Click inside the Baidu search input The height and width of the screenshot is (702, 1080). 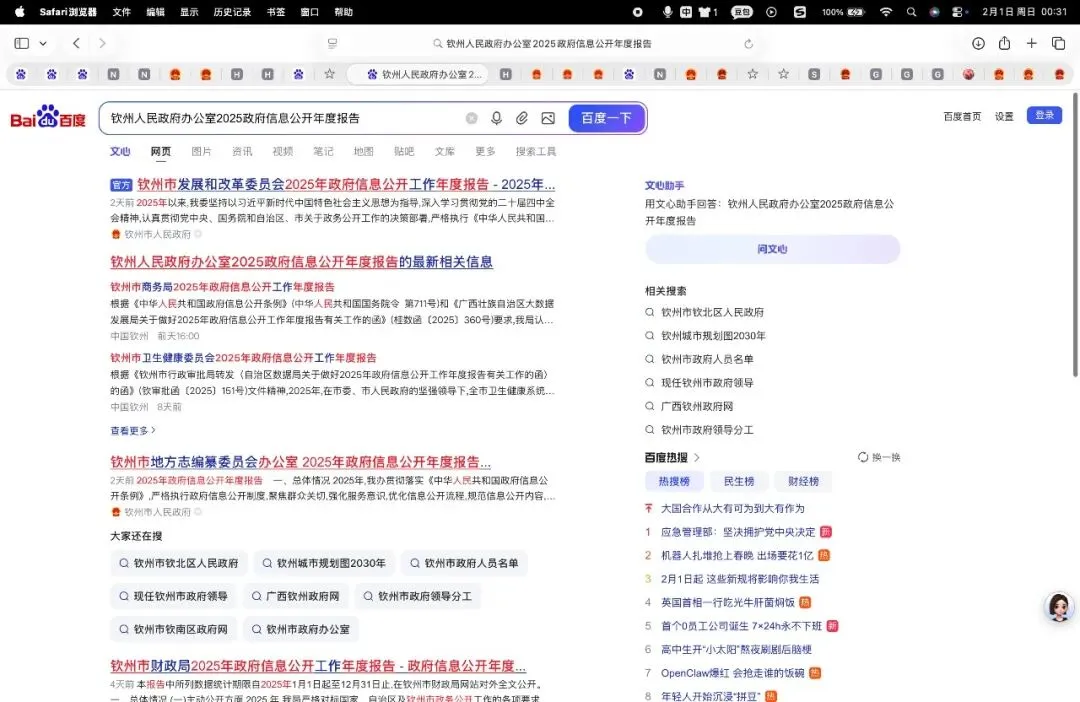[x=282, y=118]
